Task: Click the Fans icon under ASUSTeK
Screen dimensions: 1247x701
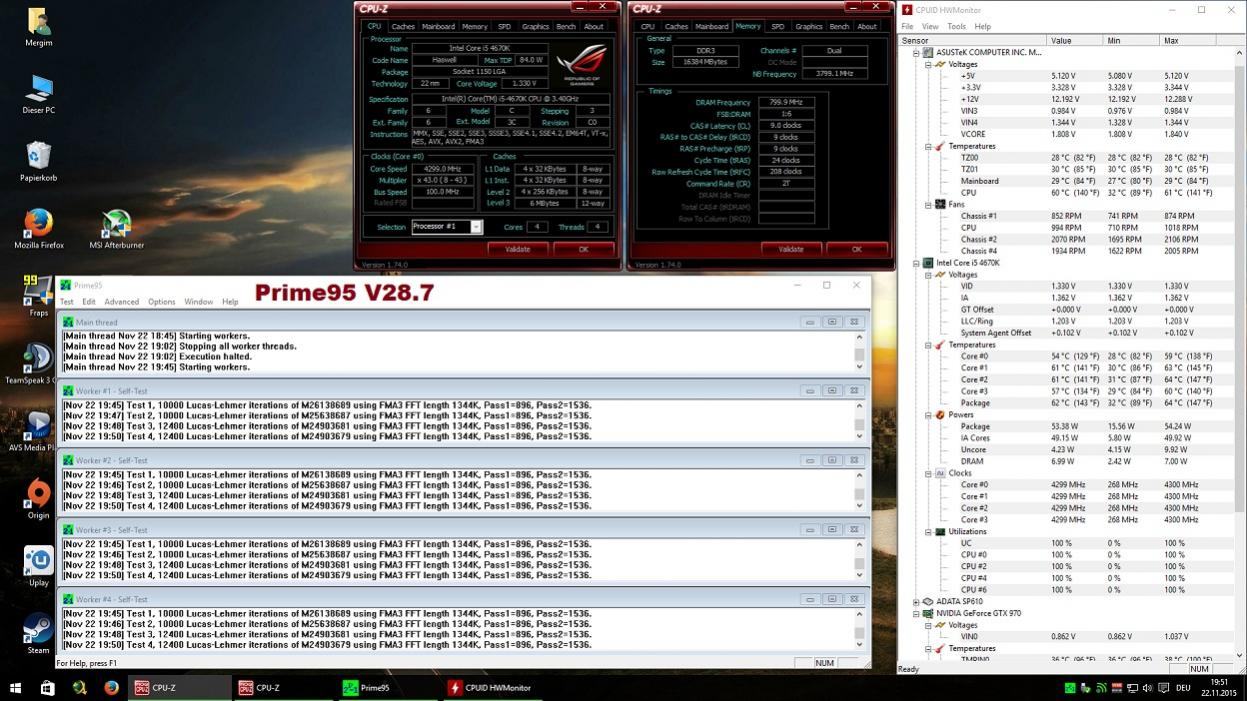Action: point(940,204)
